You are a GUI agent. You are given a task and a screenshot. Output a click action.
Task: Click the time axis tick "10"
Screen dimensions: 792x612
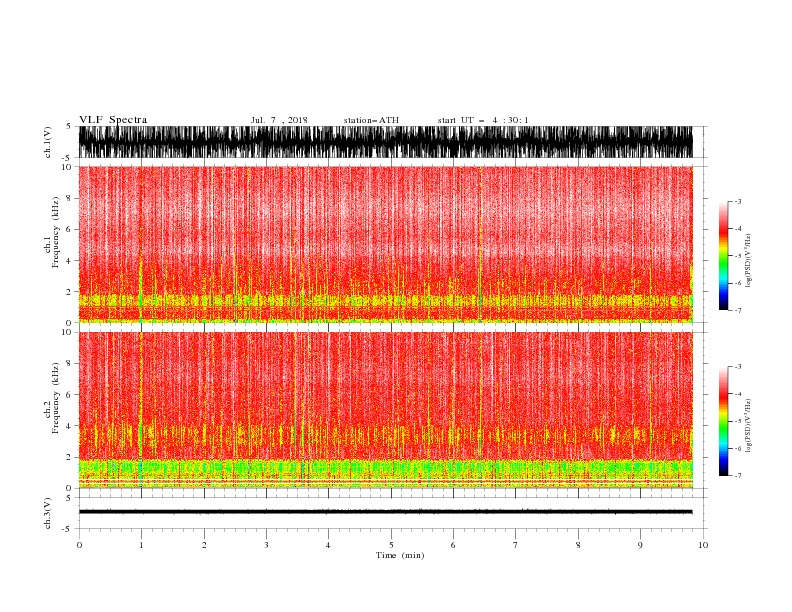(703, 545)
